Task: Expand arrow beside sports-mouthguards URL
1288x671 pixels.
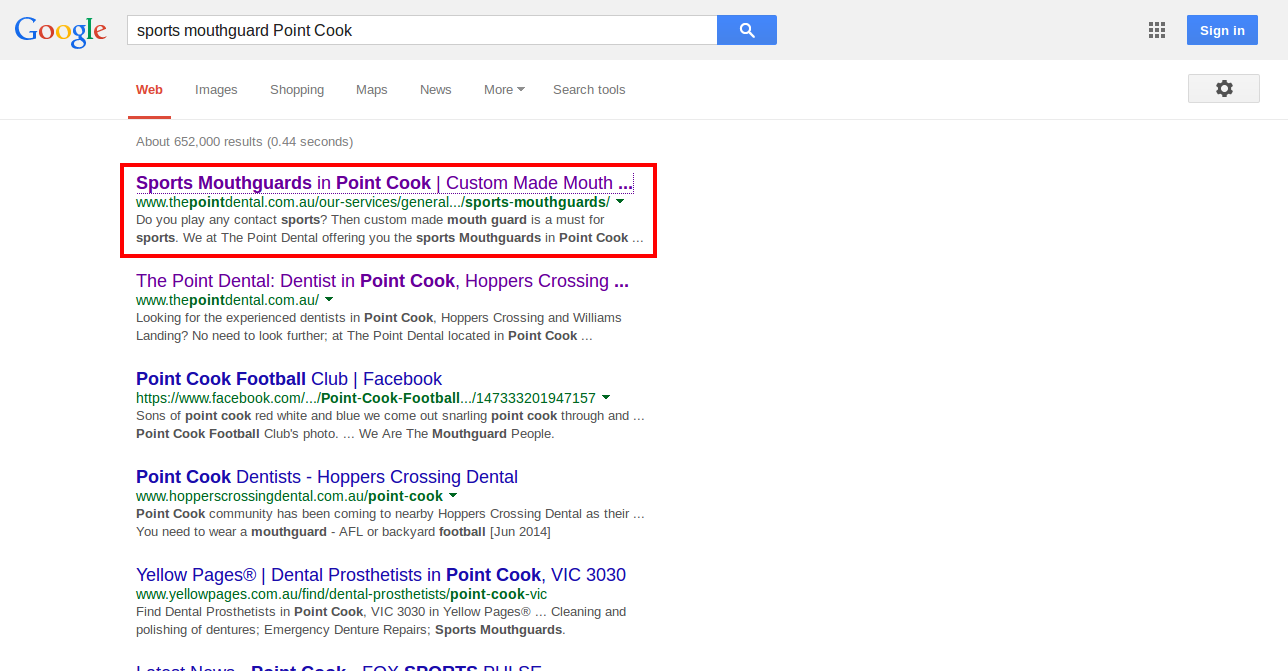Action: (x=620, y=201)
